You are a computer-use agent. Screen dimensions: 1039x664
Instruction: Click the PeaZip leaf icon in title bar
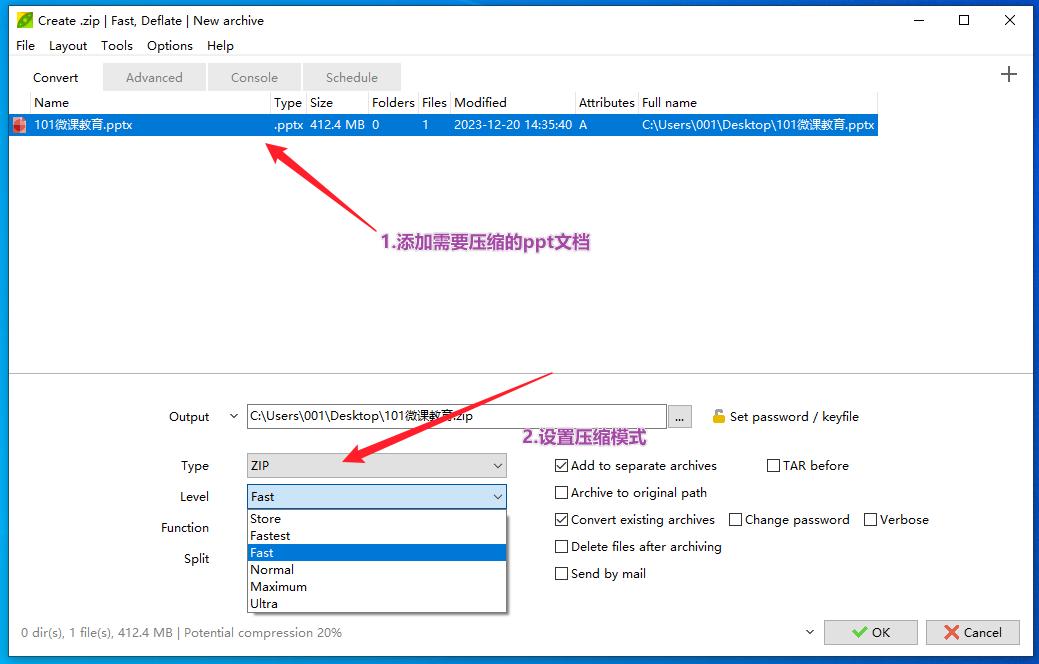[x=24, y=20]
